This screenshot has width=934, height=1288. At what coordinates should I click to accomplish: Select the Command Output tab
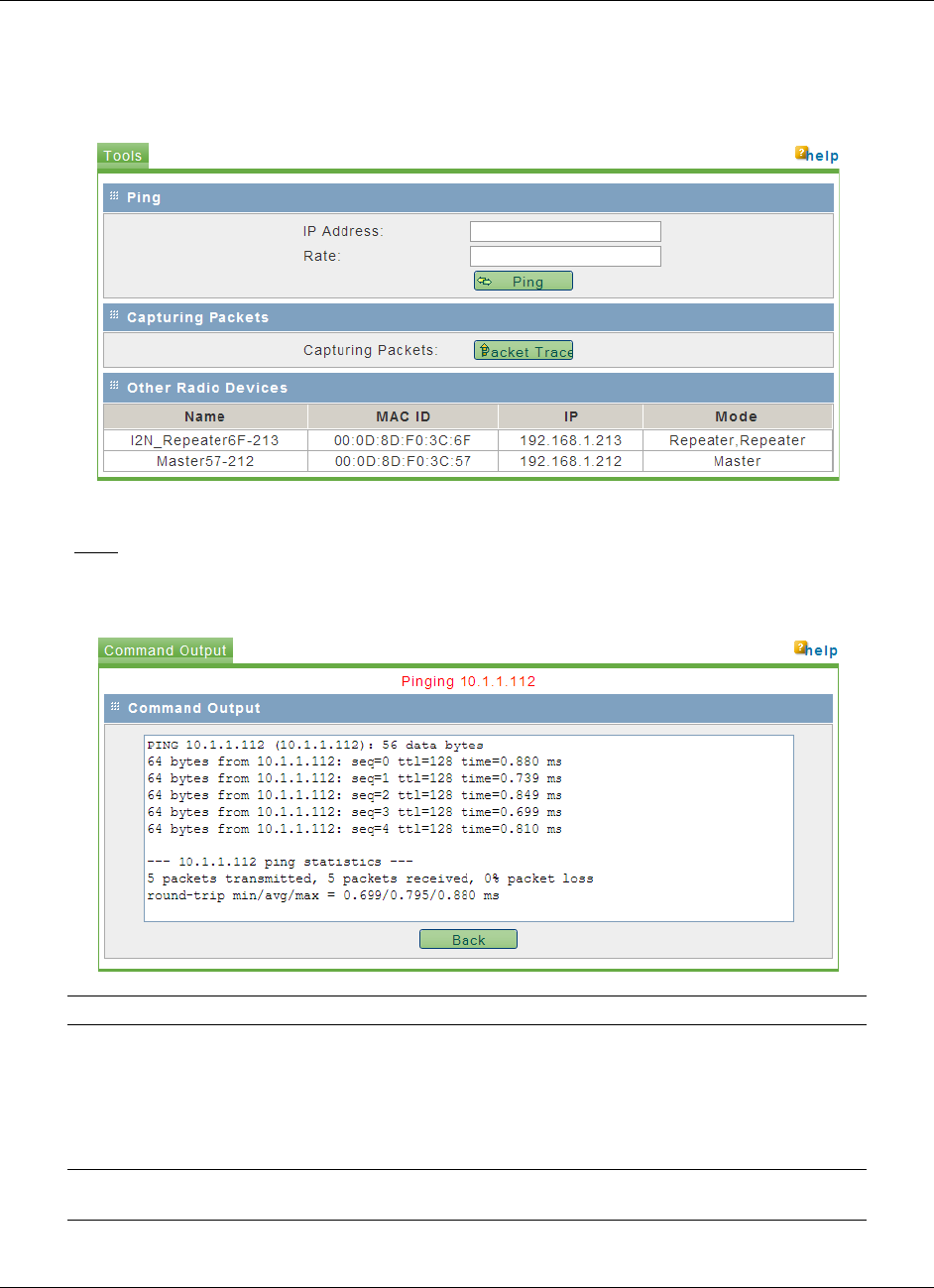(x=166, y=650)
